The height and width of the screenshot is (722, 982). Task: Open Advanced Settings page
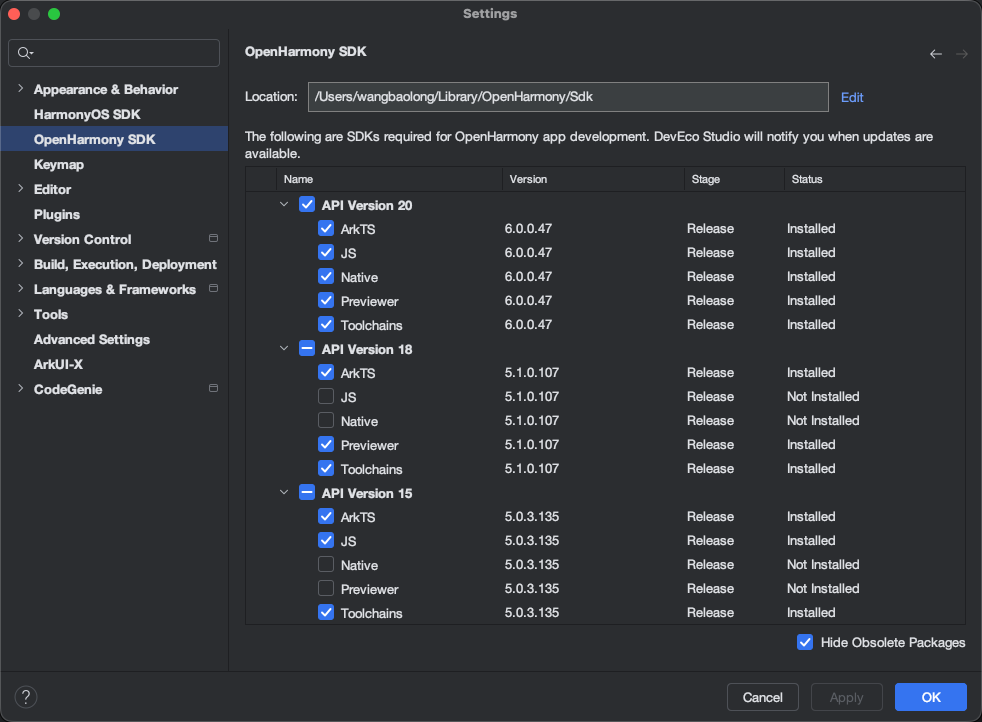click(92, 339)
